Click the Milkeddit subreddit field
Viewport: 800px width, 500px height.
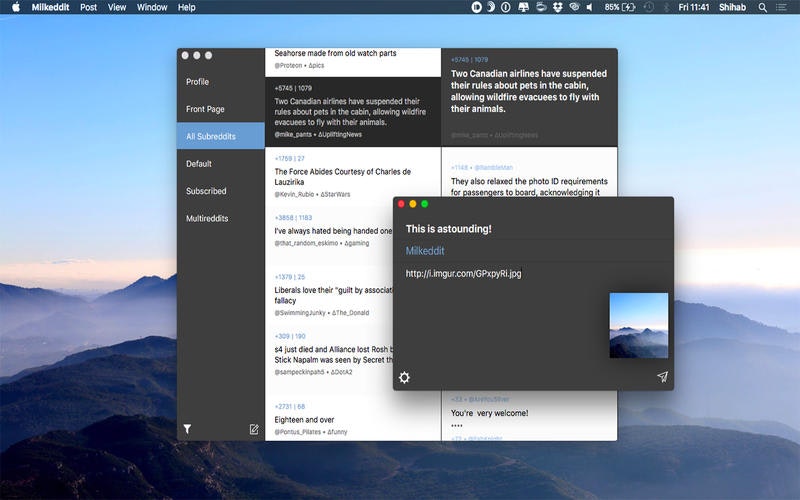(425, 251)
